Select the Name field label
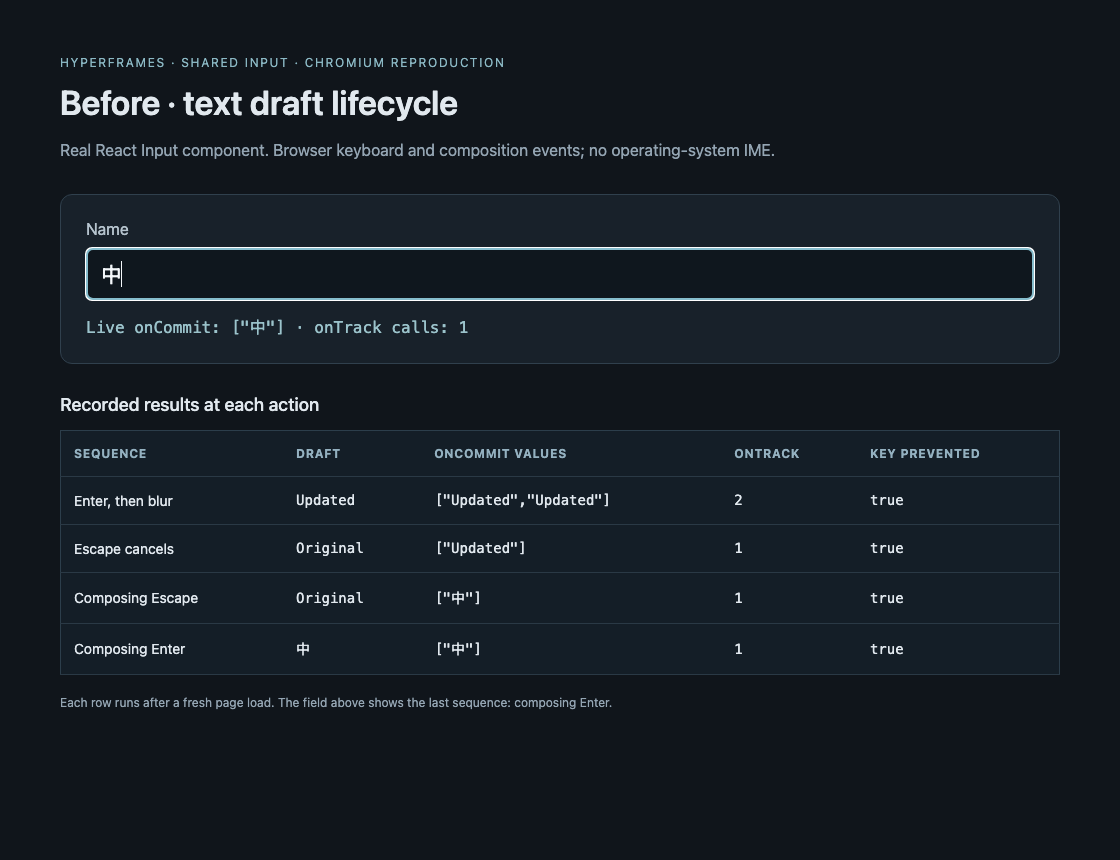 [107, 229]
